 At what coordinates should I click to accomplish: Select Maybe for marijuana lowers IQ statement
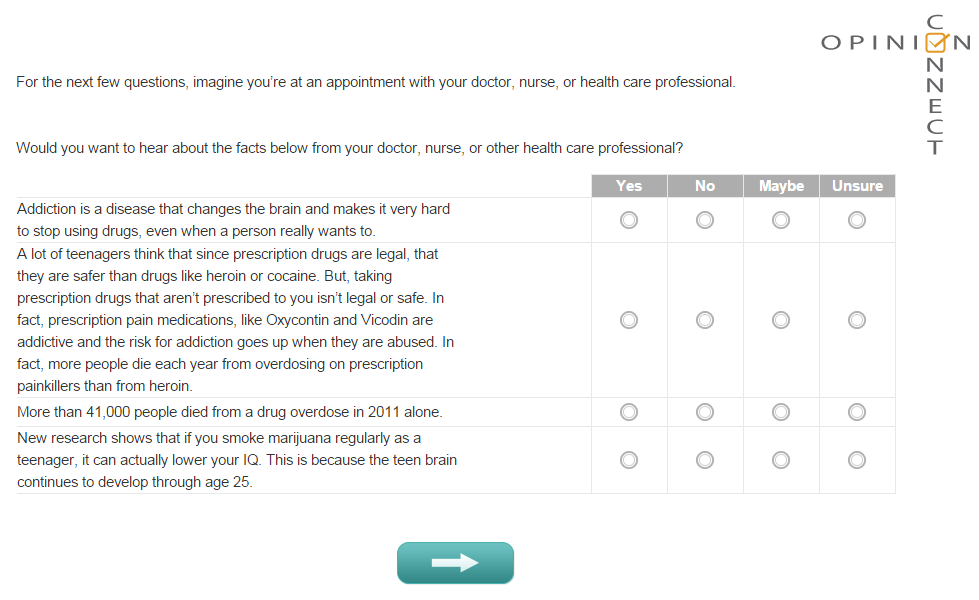pos(781,460)
